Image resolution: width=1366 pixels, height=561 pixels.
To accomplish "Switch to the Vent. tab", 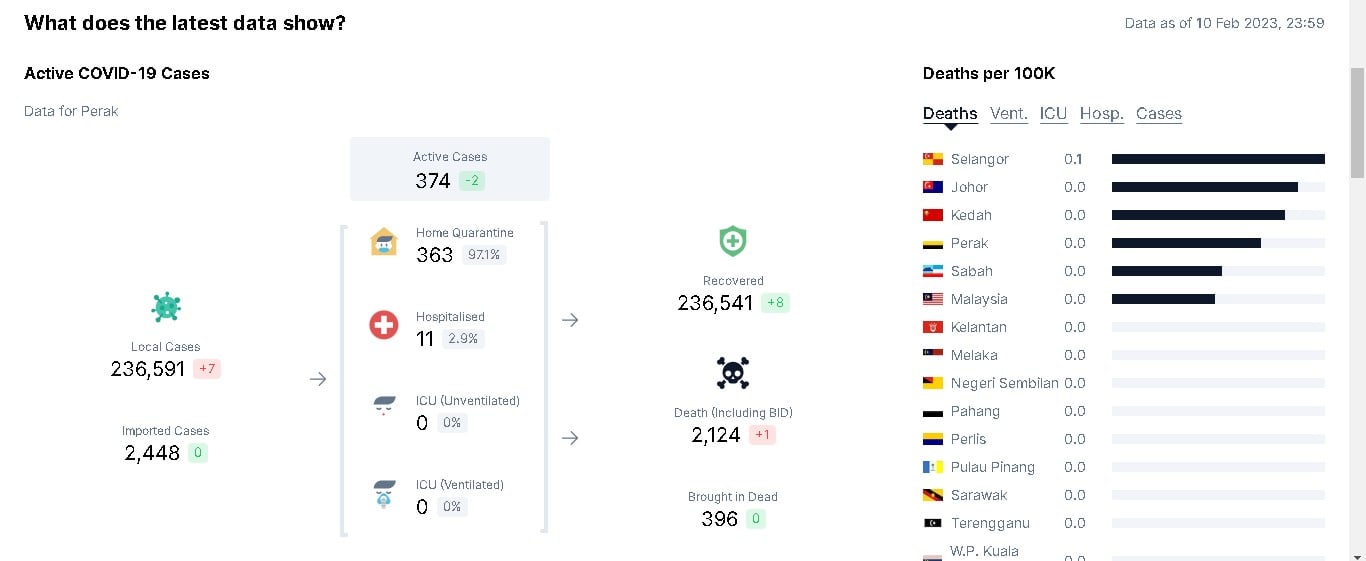I will (x=1009, y=114).
